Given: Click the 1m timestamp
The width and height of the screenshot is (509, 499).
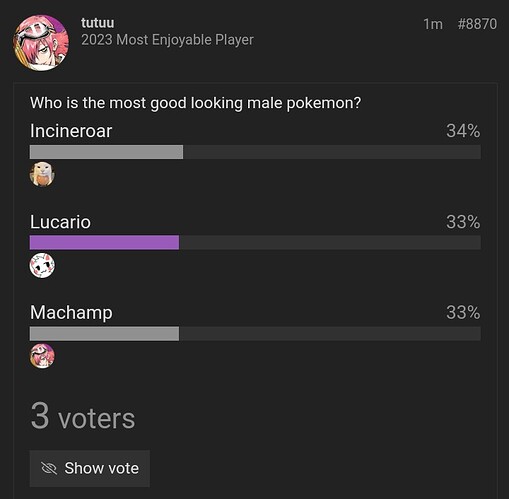Looking at the screenshot, I should coord(433,24).
